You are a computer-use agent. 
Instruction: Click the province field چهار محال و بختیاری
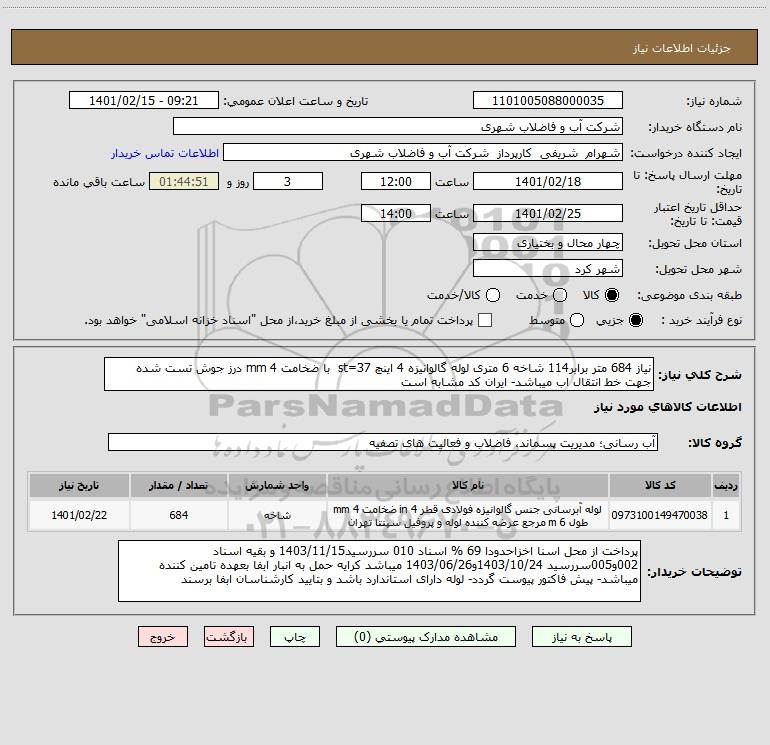pos(548,242)
